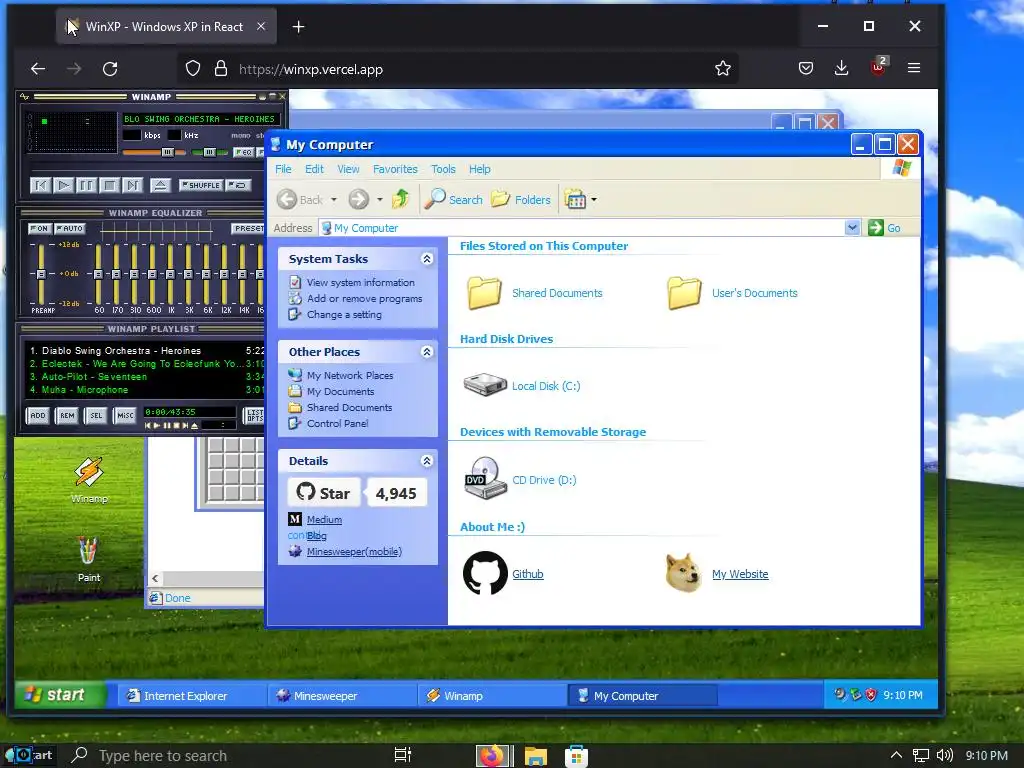
Task: Open the Medium link
Action: pyautogui.click(x=325, y=519)
